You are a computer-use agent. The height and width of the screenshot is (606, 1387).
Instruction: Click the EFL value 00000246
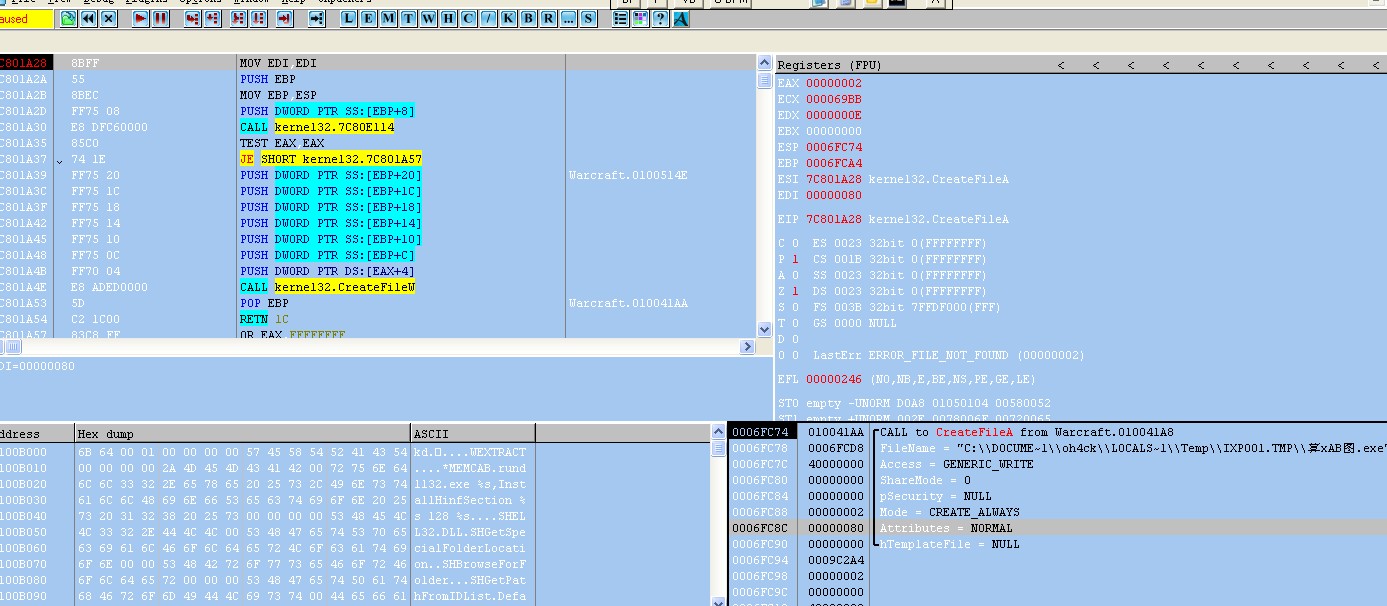[x=834, y=379]
